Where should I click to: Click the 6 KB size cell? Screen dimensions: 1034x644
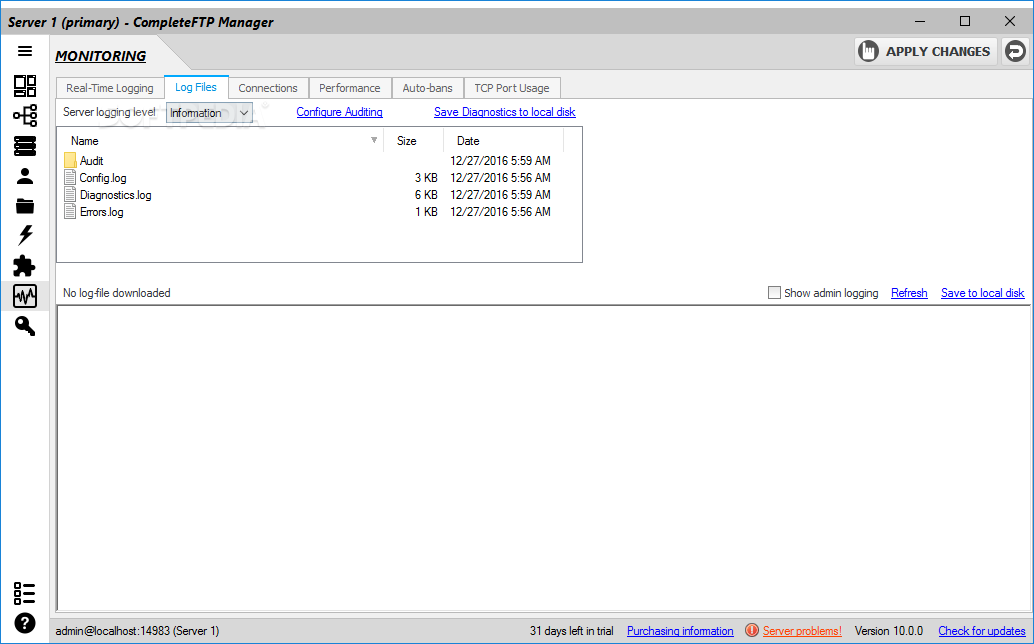[426, 194]
